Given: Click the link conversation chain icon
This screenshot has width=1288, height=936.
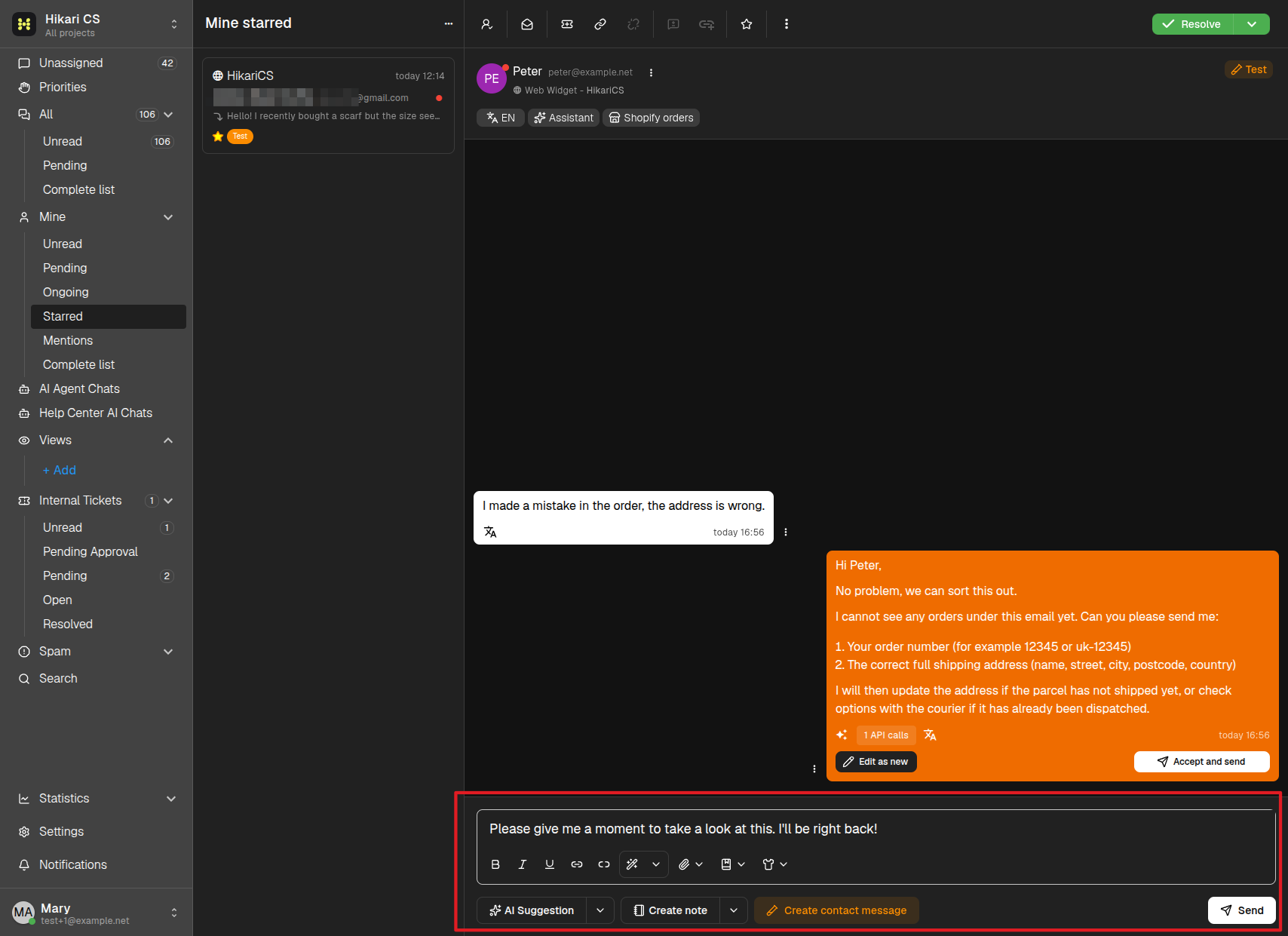Looking at the screenshot, I should coord(600,24).
